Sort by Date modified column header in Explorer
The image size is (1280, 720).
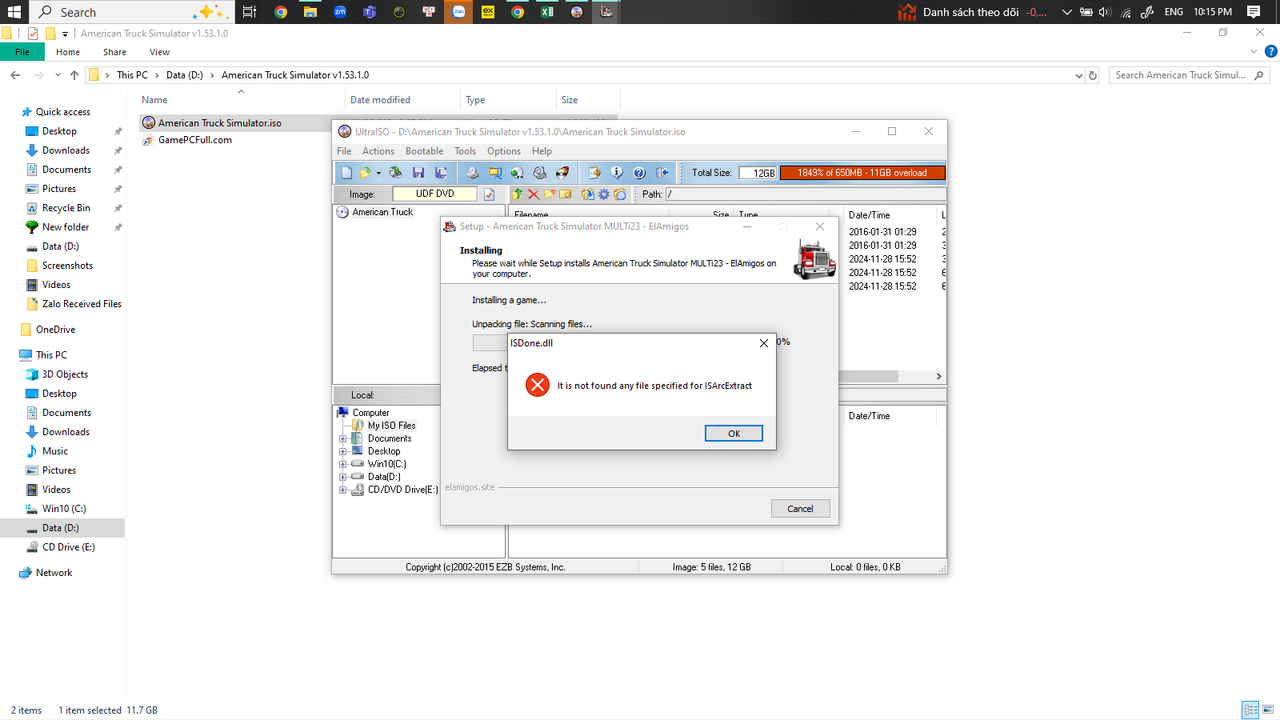click(x=380, y=100)
